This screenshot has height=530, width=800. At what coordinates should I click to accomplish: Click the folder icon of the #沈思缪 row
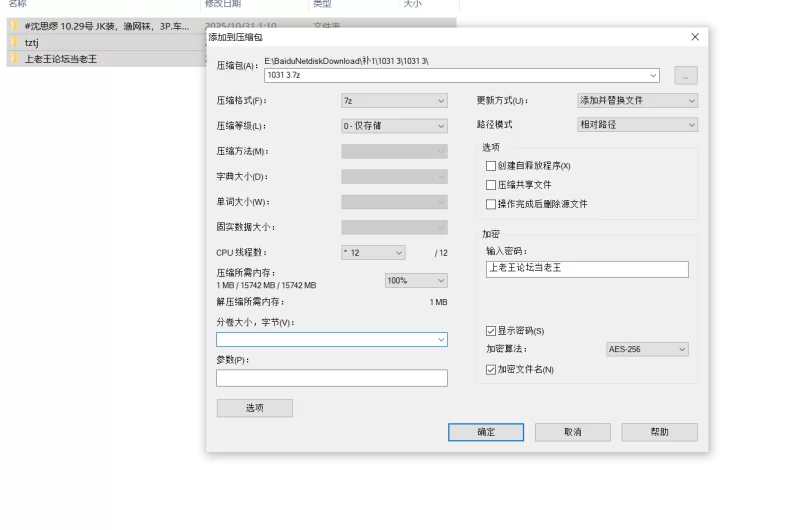(15, 26)
